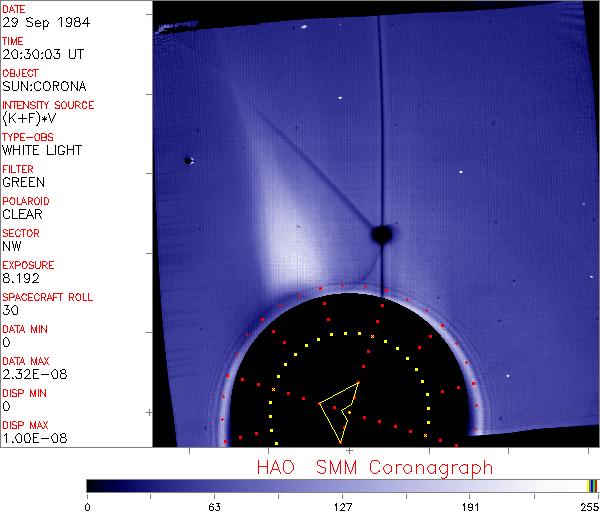Click the "DATA MIN" label
The width and height of the screenshot is (600, 512).
click(25, 329)
